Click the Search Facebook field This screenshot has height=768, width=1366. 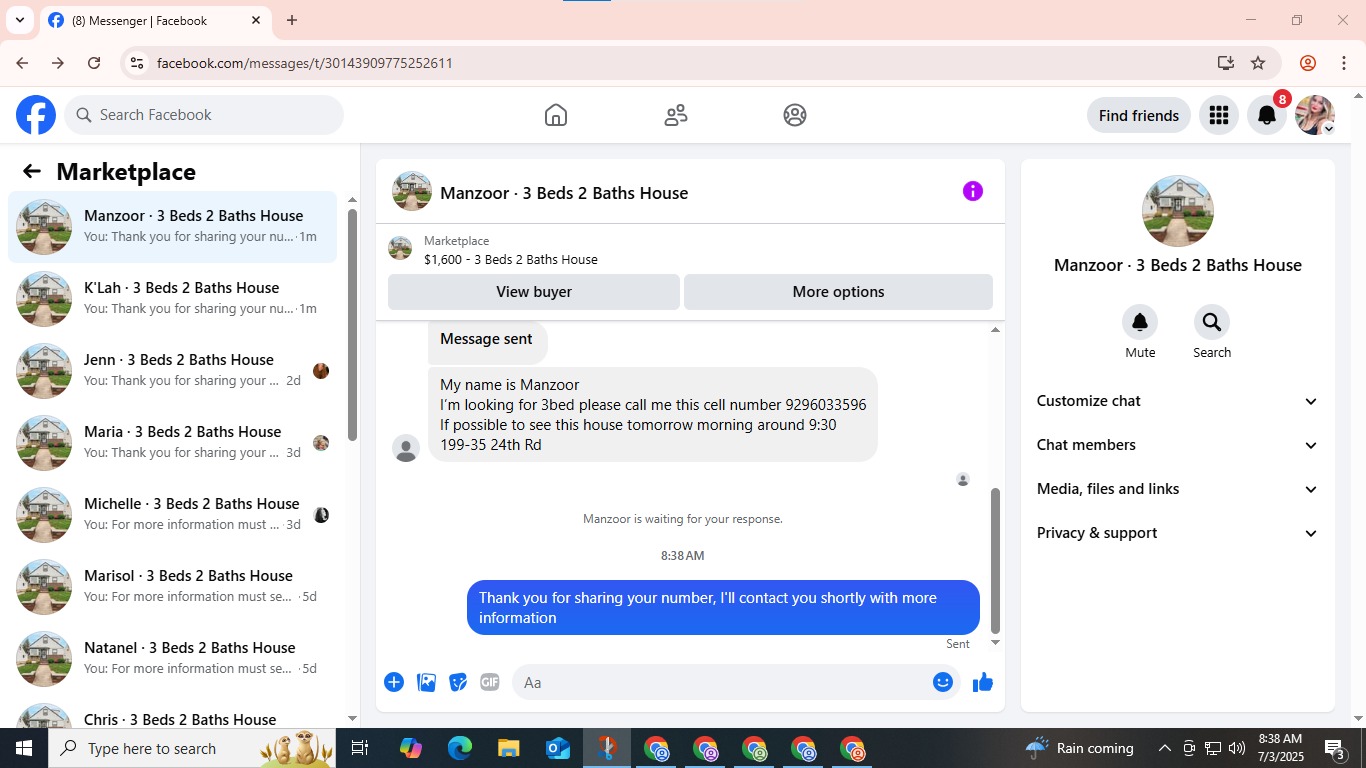click(x=204, y=115)
